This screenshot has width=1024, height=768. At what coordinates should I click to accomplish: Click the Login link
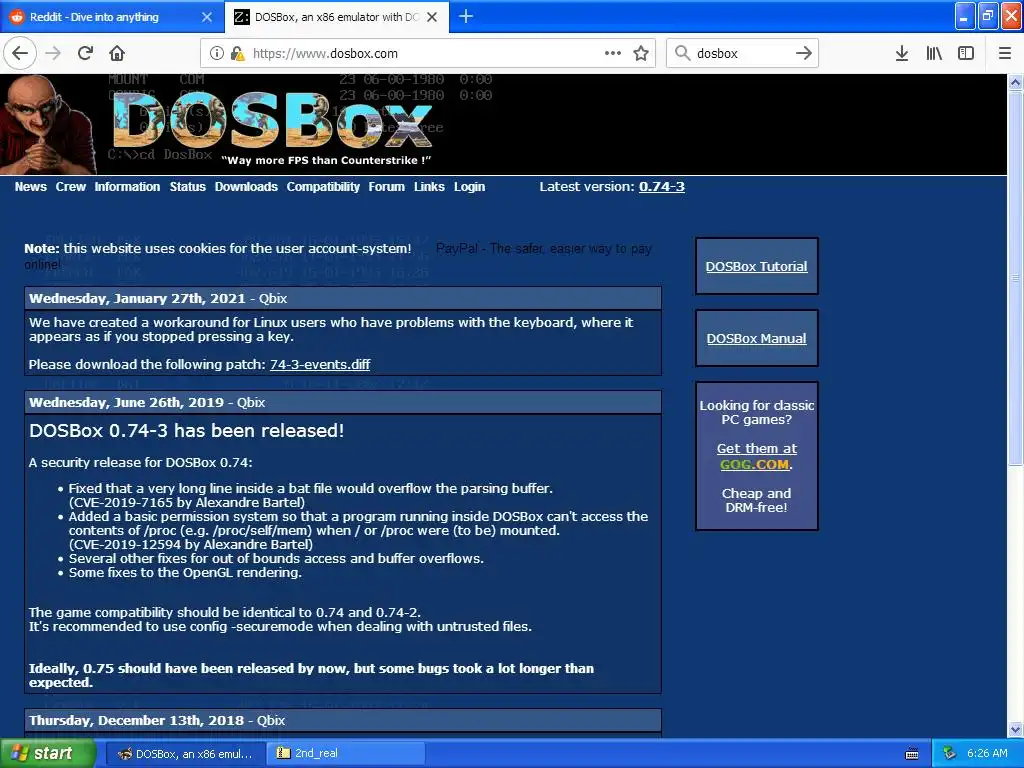[470, 187]
